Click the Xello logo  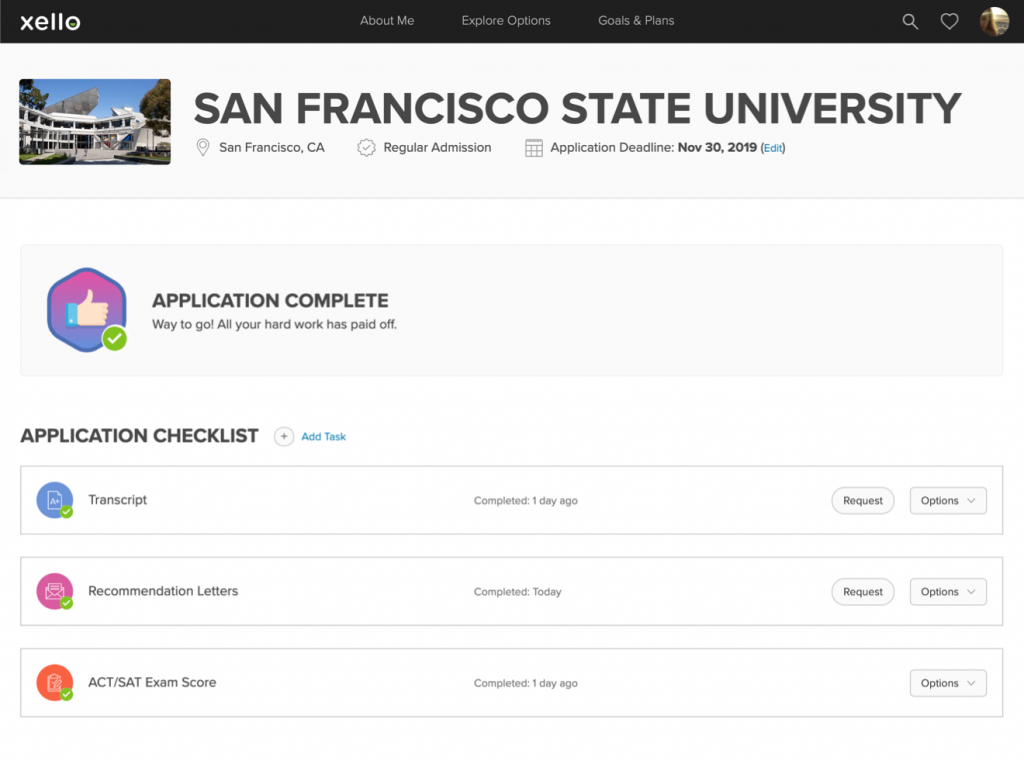pyautogui.click(x=47, y=20)
